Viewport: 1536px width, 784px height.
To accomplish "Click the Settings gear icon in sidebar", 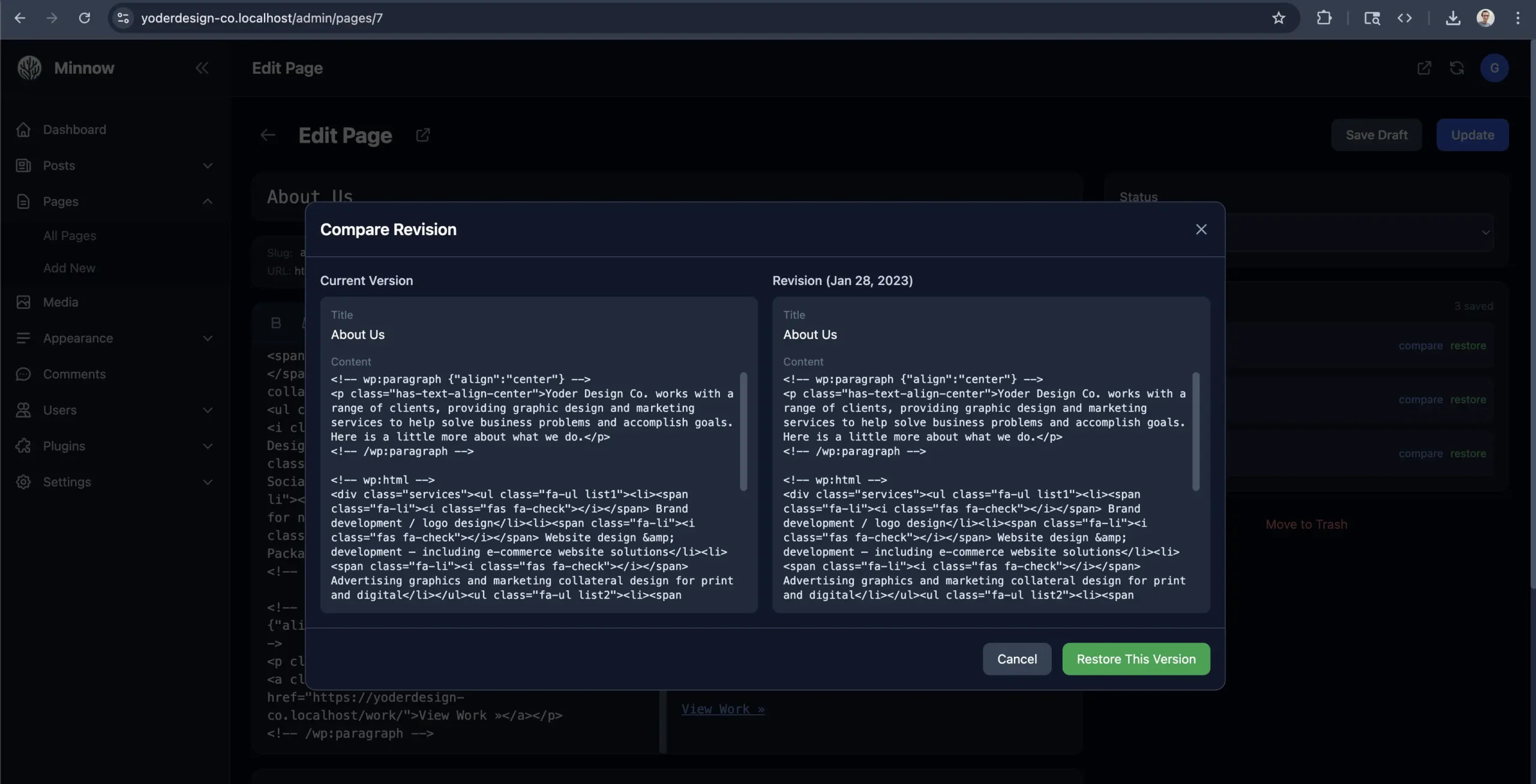I will click(23, 482).
